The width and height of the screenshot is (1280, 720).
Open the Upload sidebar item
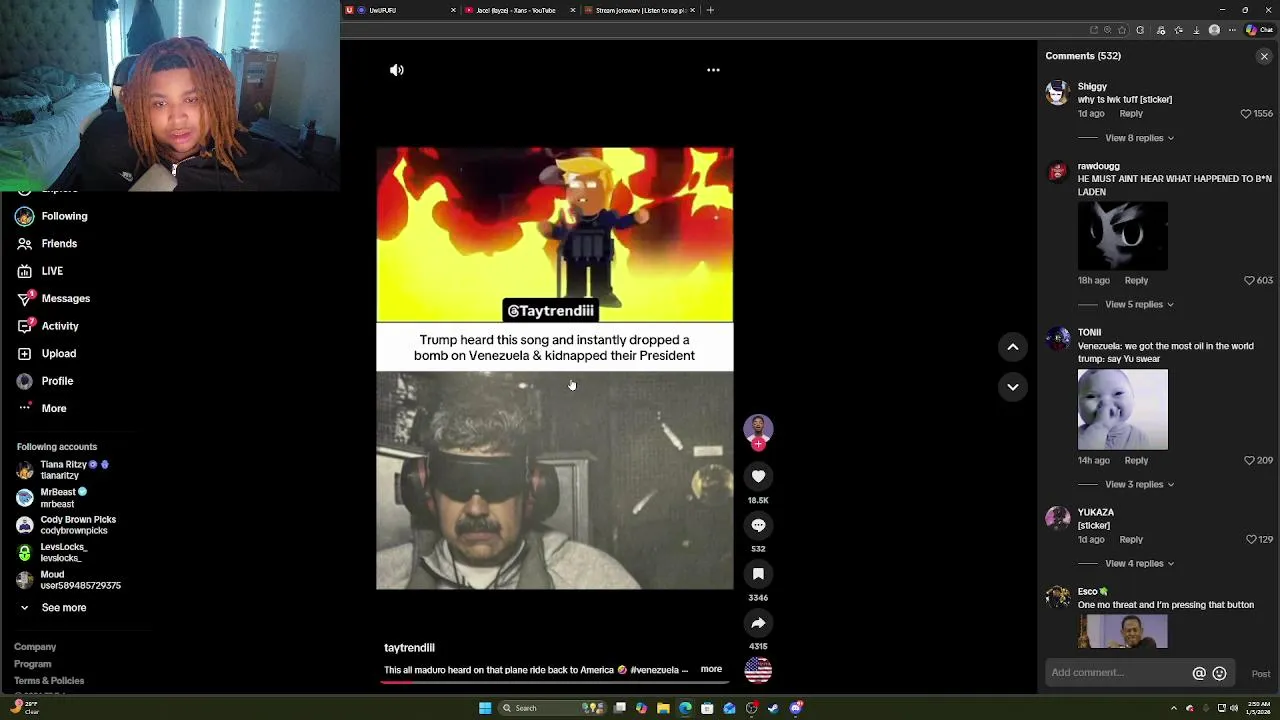58,354
